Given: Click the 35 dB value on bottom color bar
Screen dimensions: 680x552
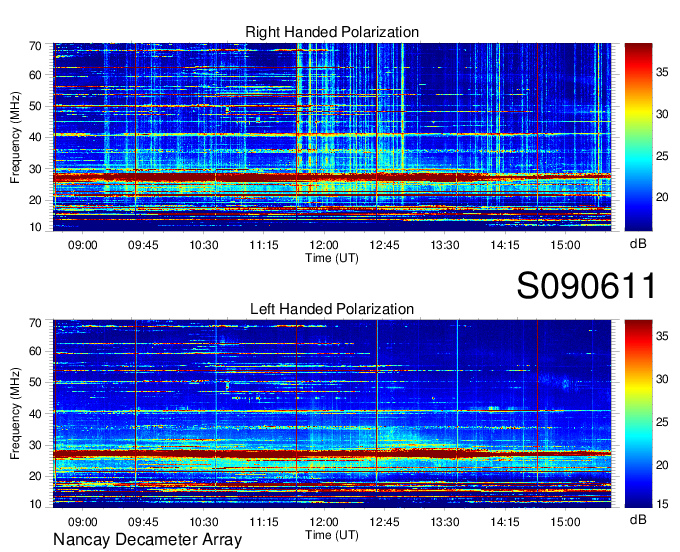Looking at the screenshot, I should [x=662, y=336].
